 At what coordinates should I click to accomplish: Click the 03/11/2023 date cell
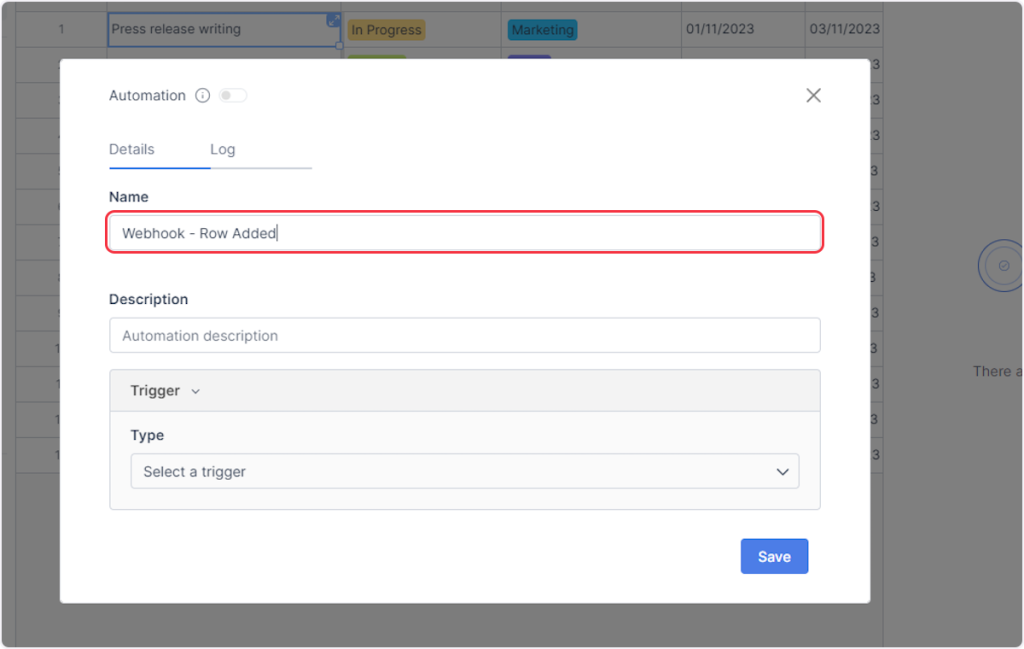[843, 30]
